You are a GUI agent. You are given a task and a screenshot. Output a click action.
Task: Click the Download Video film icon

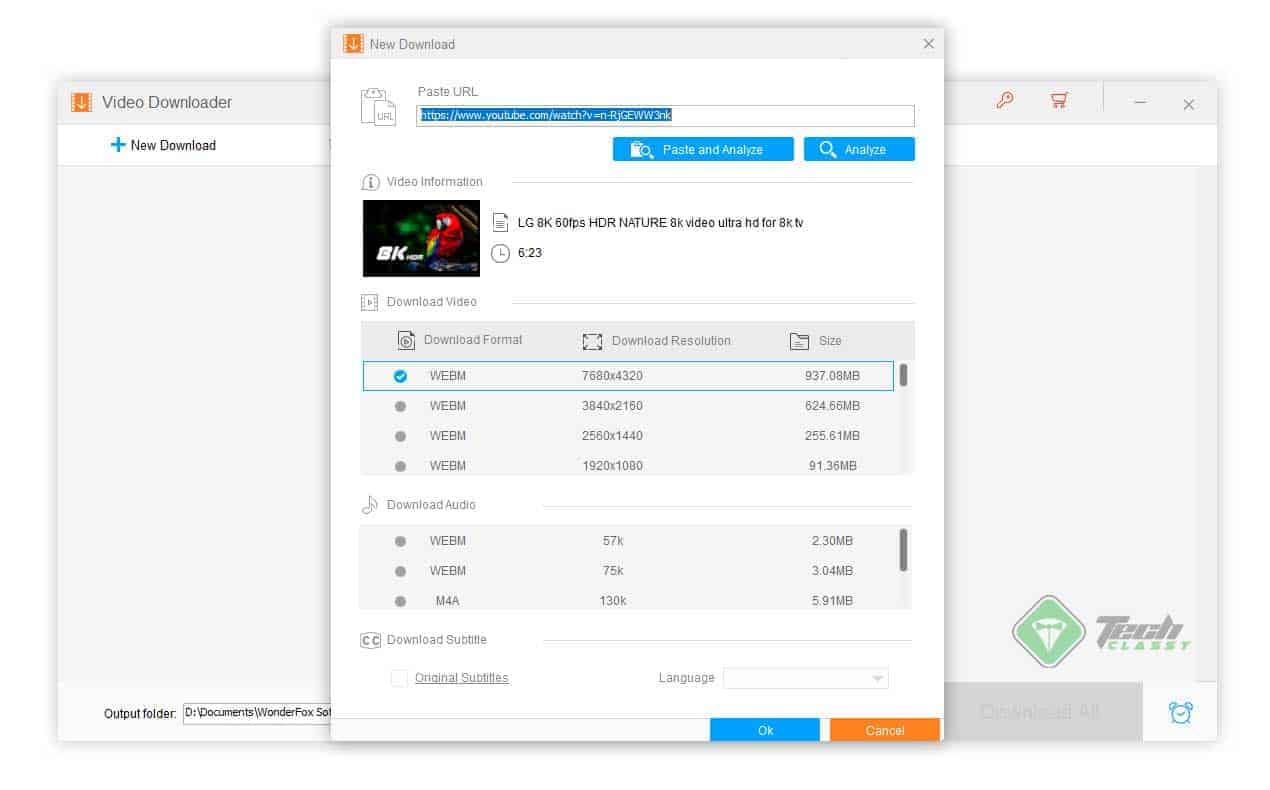point(369,301)
